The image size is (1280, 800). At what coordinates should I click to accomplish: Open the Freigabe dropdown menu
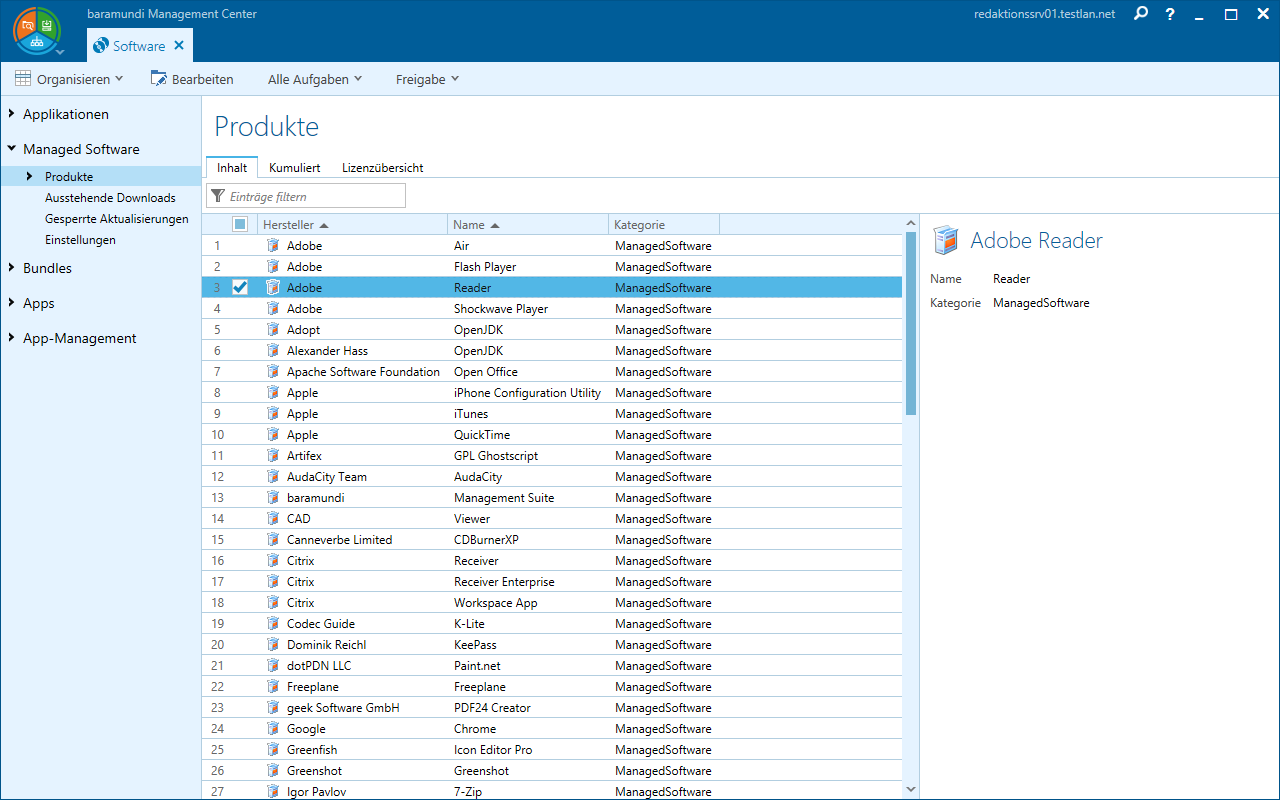427,79
